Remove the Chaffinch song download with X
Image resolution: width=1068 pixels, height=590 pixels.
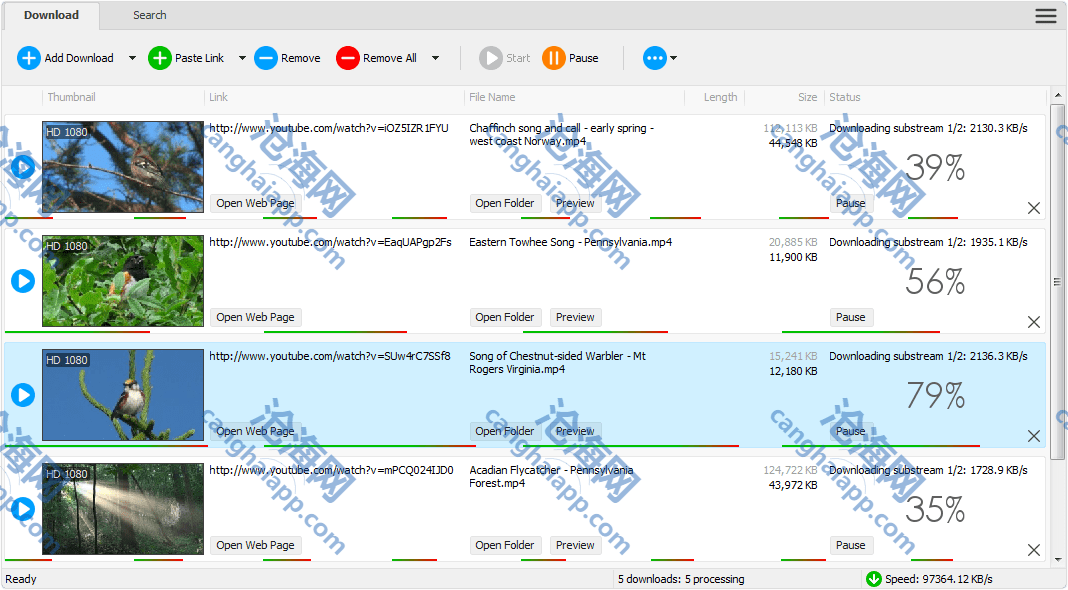pyautogui.click(x=1034, y=208)
